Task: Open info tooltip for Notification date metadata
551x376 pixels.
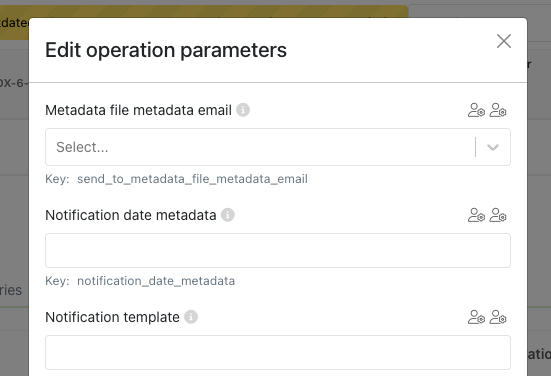Action: (x=228, y=215)
